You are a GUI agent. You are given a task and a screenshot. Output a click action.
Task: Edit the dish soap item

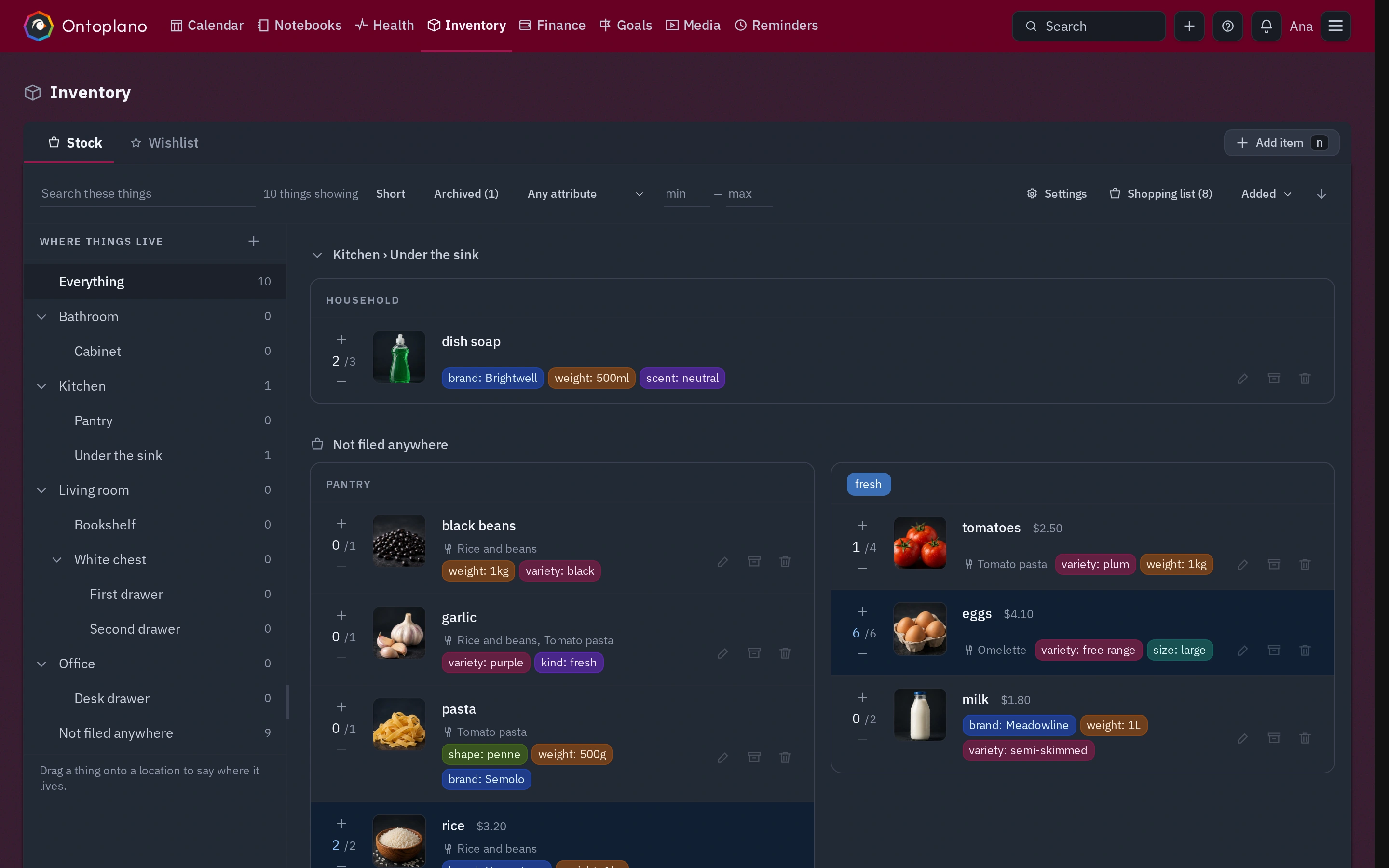coord(1242,379)
